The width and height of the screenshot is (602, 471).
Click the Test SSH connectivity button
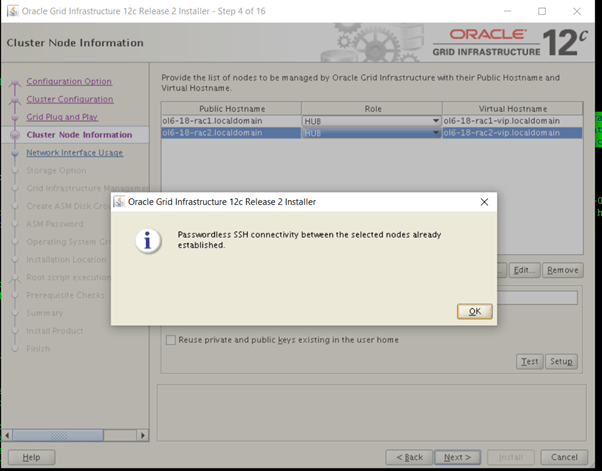tap(528, 362)
